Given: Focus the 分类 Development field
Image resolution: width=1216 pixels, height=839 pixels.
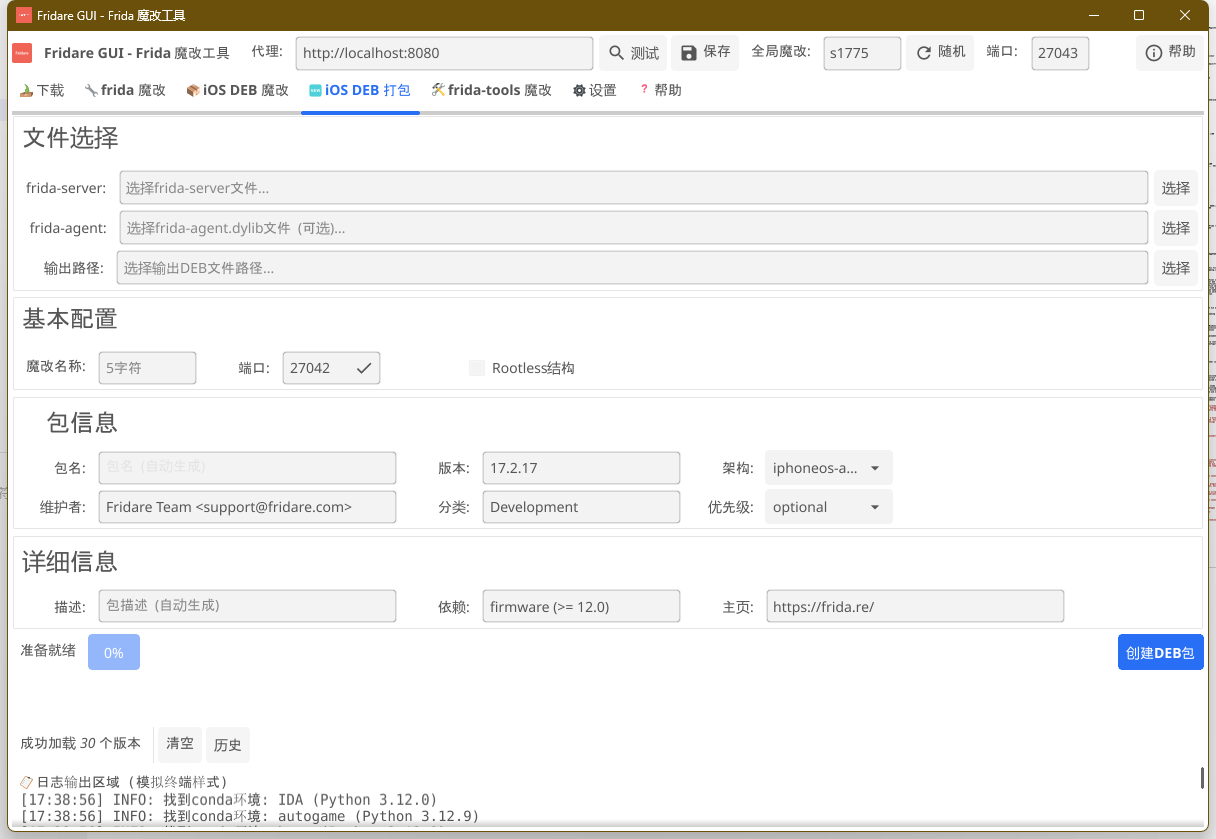Looking at the screenshot, I should 581,507.
